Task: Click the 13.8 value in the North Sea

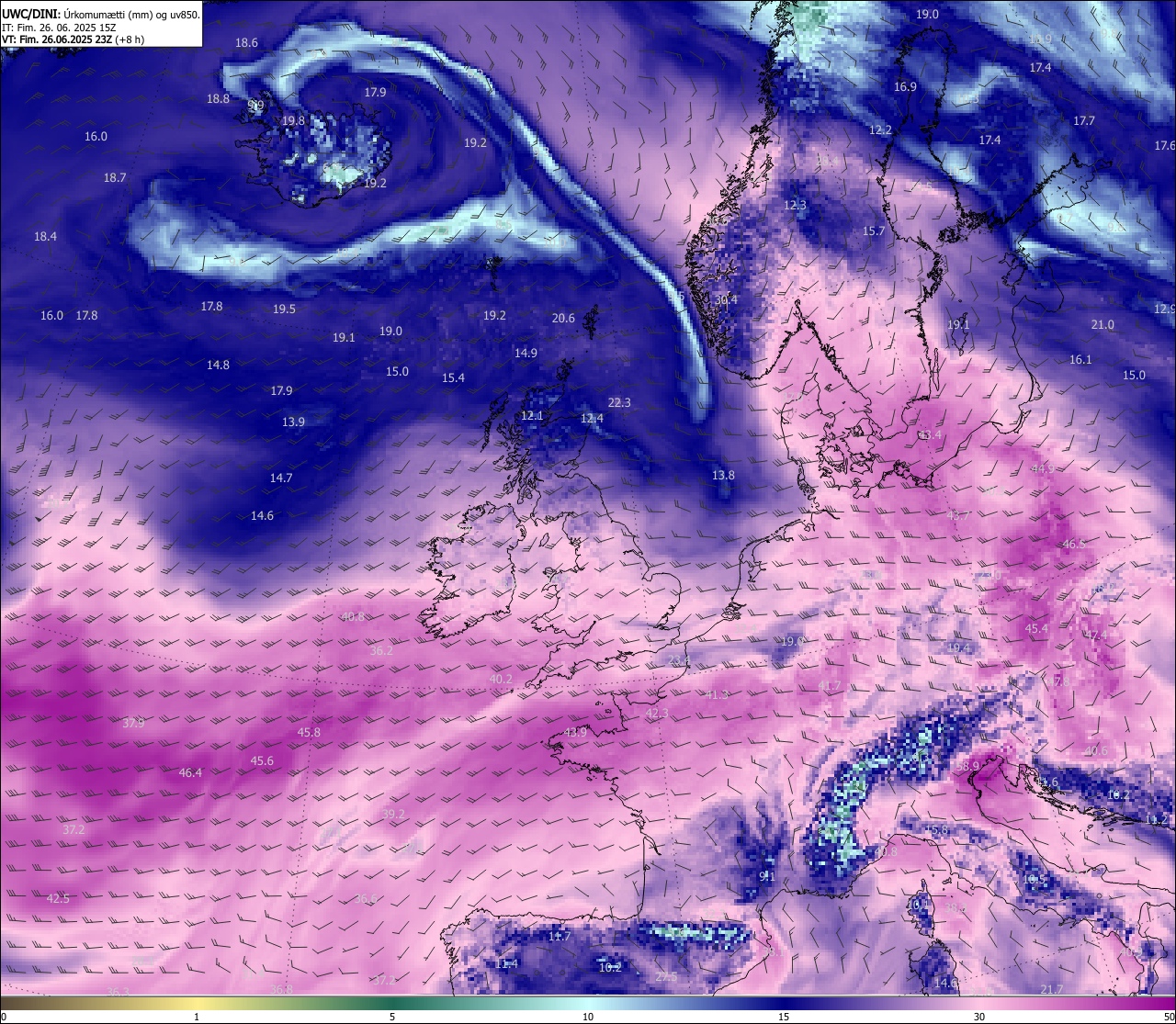Action: pos(723,475)
